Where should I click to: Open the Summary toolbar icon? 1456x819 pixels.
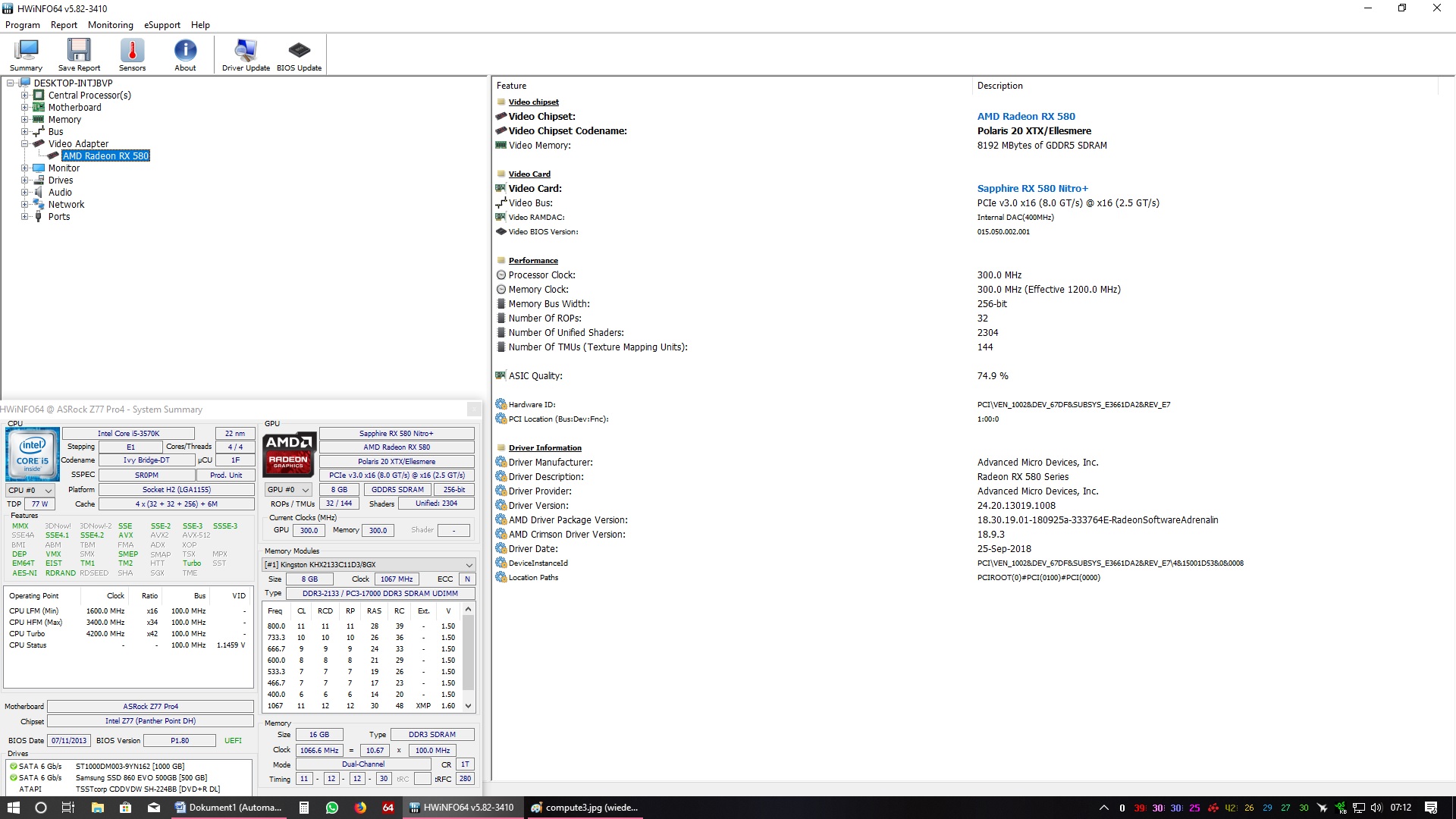tap(26, 54)
